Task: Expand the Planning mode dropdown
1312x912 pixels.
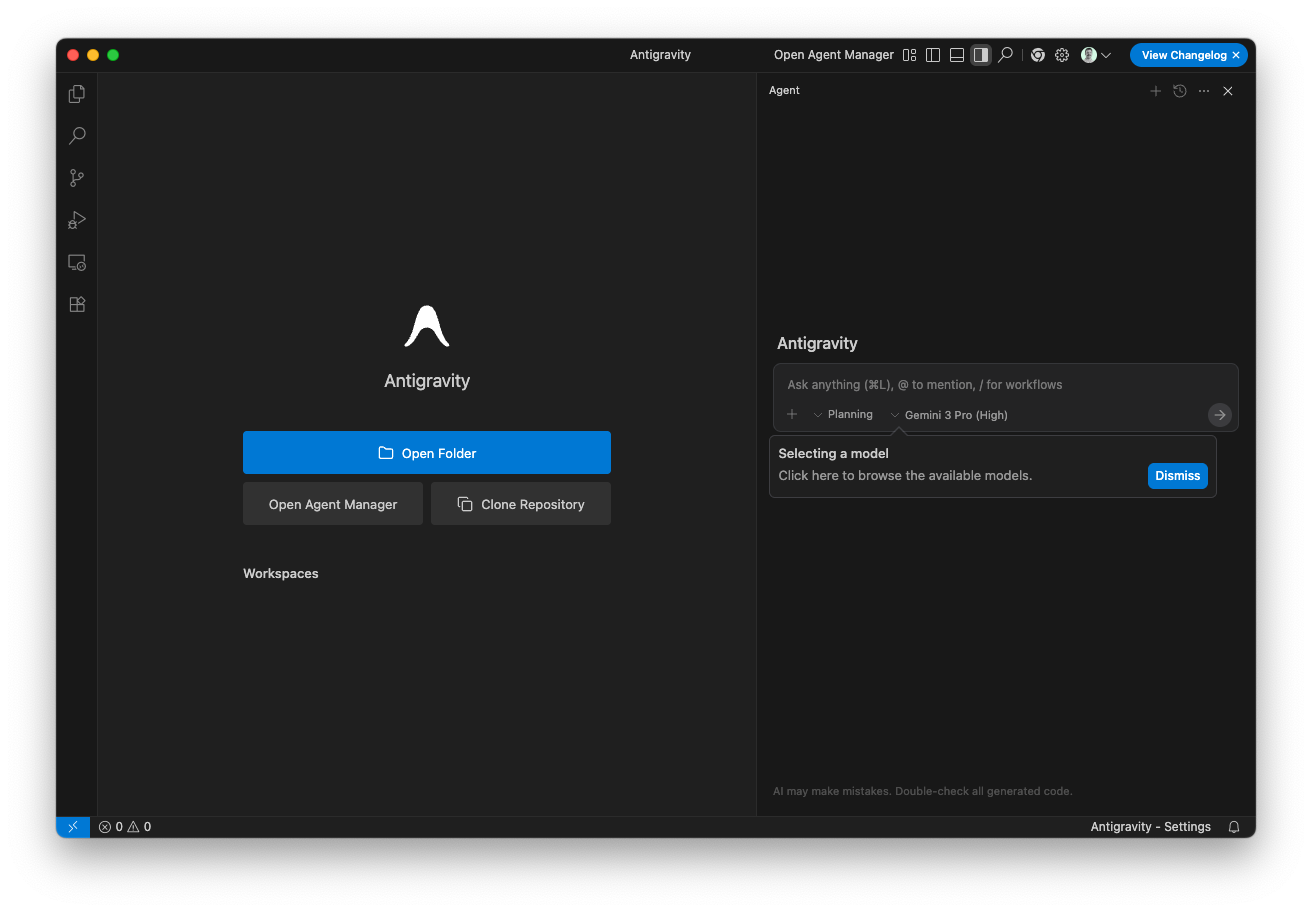Action: [x=843, y=415]
